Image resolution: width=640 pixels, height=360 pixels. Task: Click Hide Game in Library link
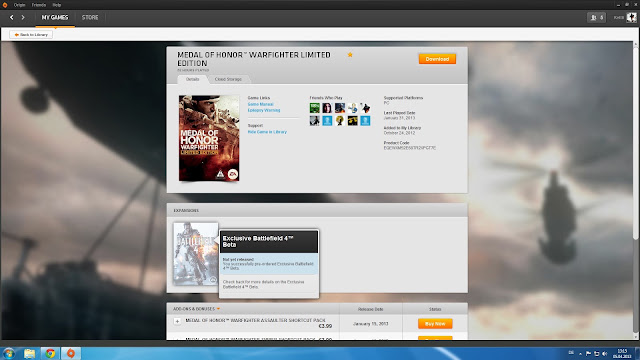pos(267,132)
